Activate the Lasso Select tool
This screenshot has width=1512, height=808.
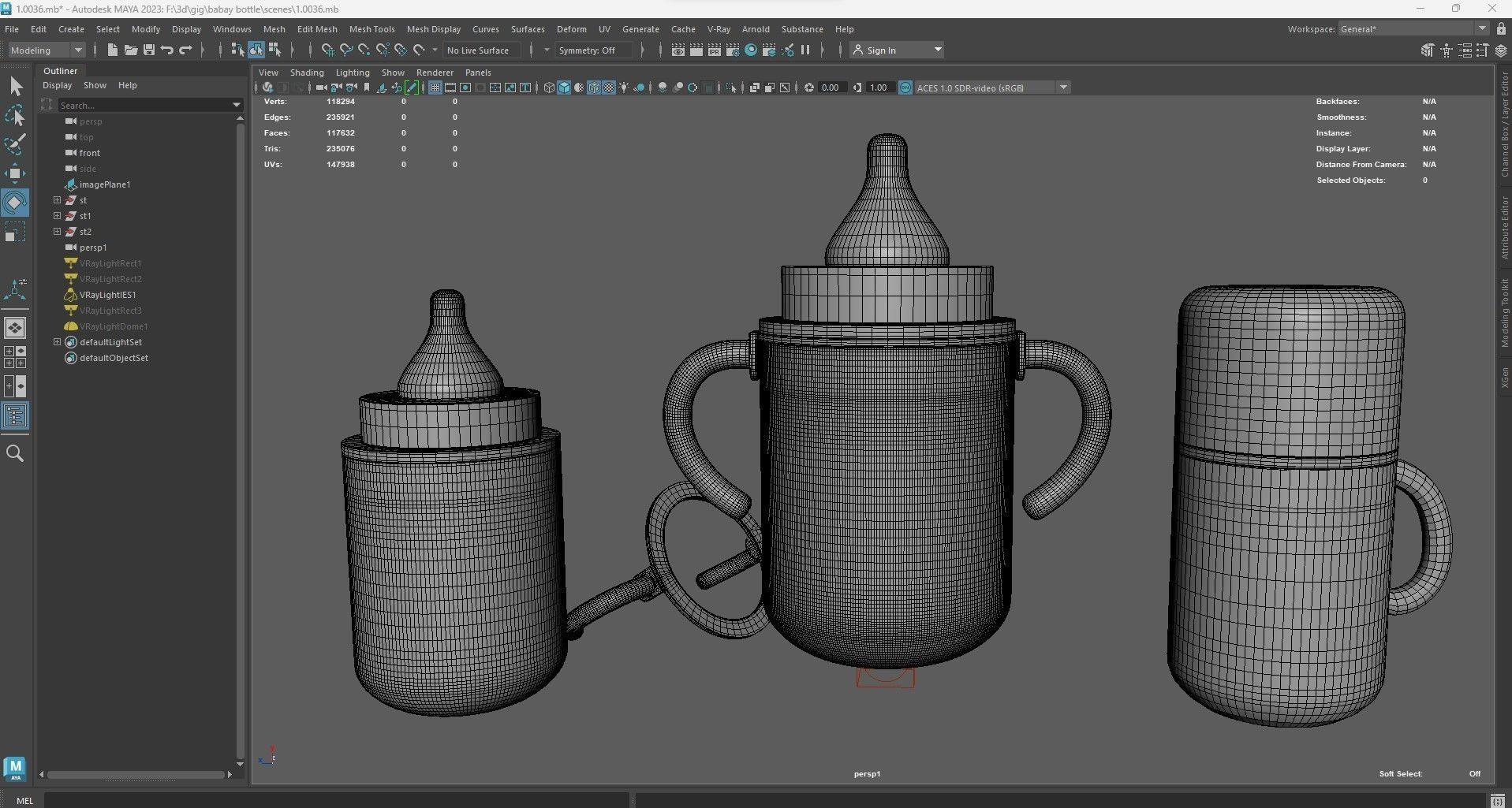coord(15,116)
